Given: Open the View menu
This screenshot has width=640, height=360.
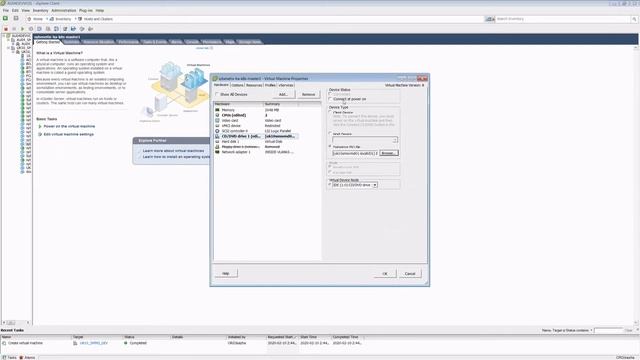Looking at the screenshot, I should pyautogui.click(x=25, y=10).
